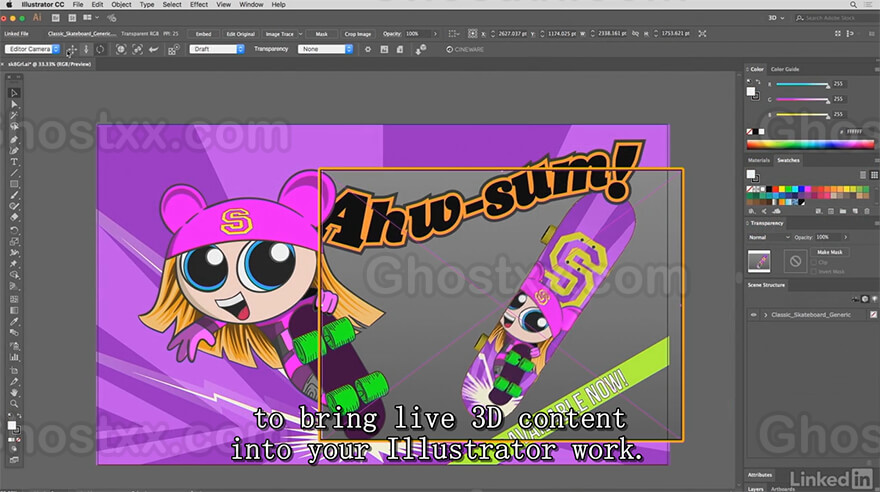Open the Effect menu
This screenshot has width=880, height=492.
click(x=199, y=4)
